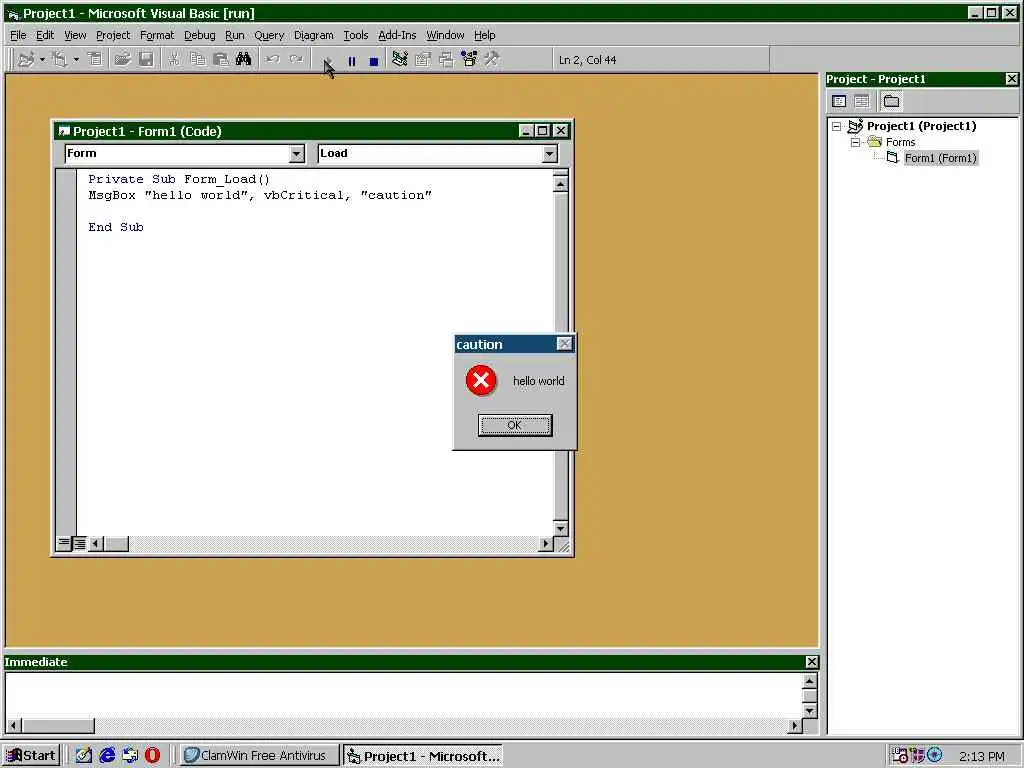Click the Add Standard EXE Project icon
1024x768 pixels.
[26, 59]
